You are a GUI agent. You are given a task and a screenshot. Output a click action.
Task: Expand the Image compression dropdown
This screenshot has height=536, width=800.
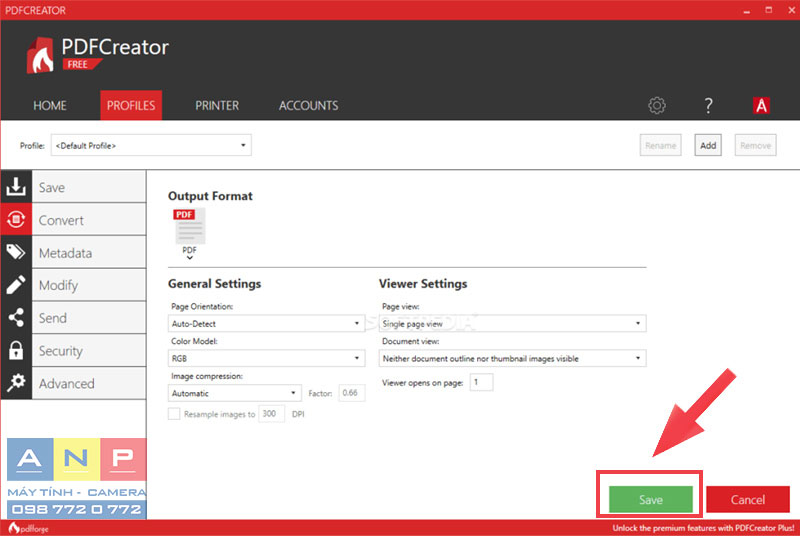click(235, 393)
